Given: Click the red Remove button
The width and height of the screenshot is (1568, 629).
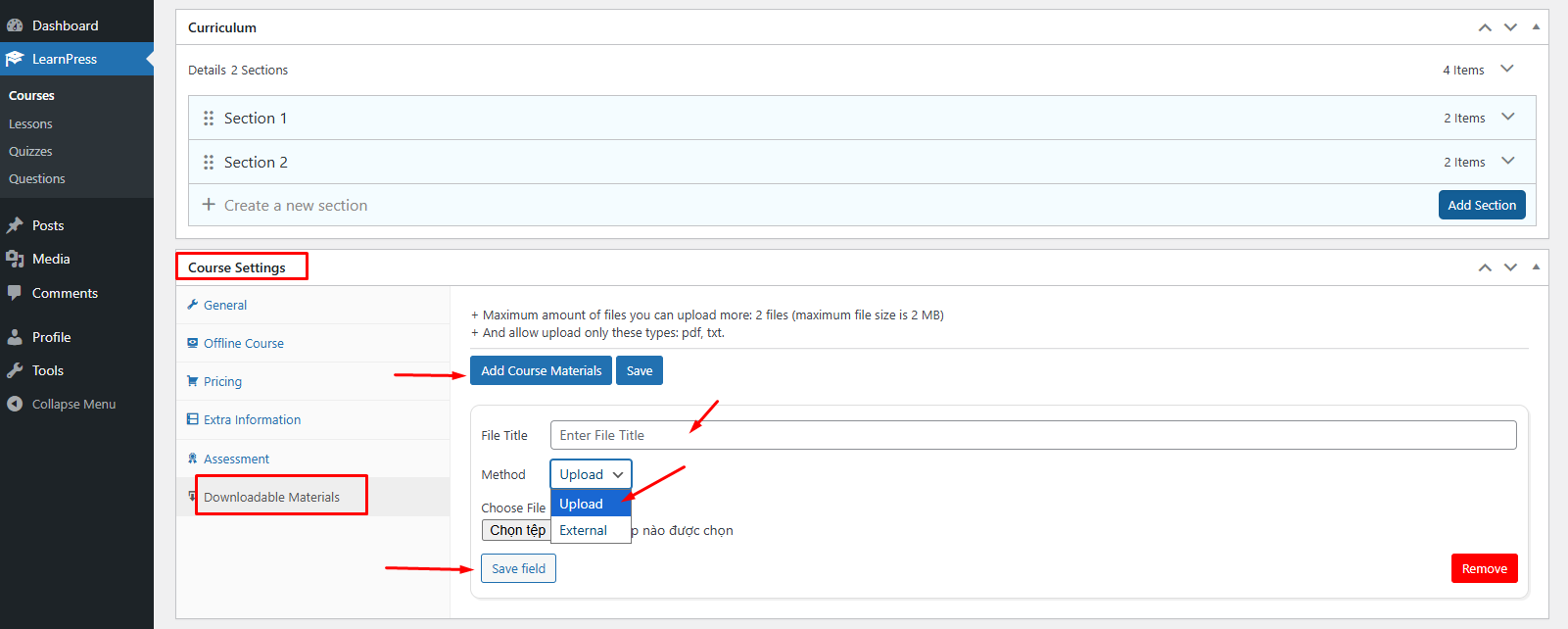Looking at the screenshot, I should coord(1484,568).
